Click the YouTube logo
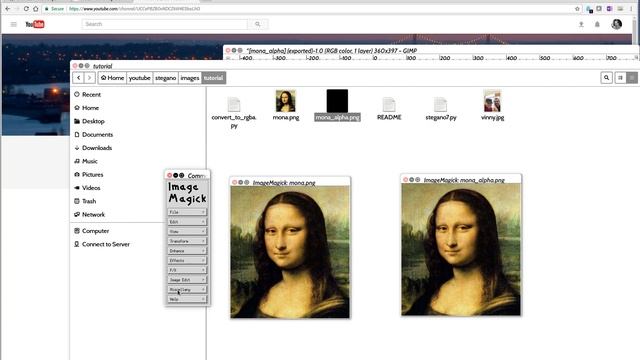The width and height of the screenshot is (640, 360). (35, 24)
